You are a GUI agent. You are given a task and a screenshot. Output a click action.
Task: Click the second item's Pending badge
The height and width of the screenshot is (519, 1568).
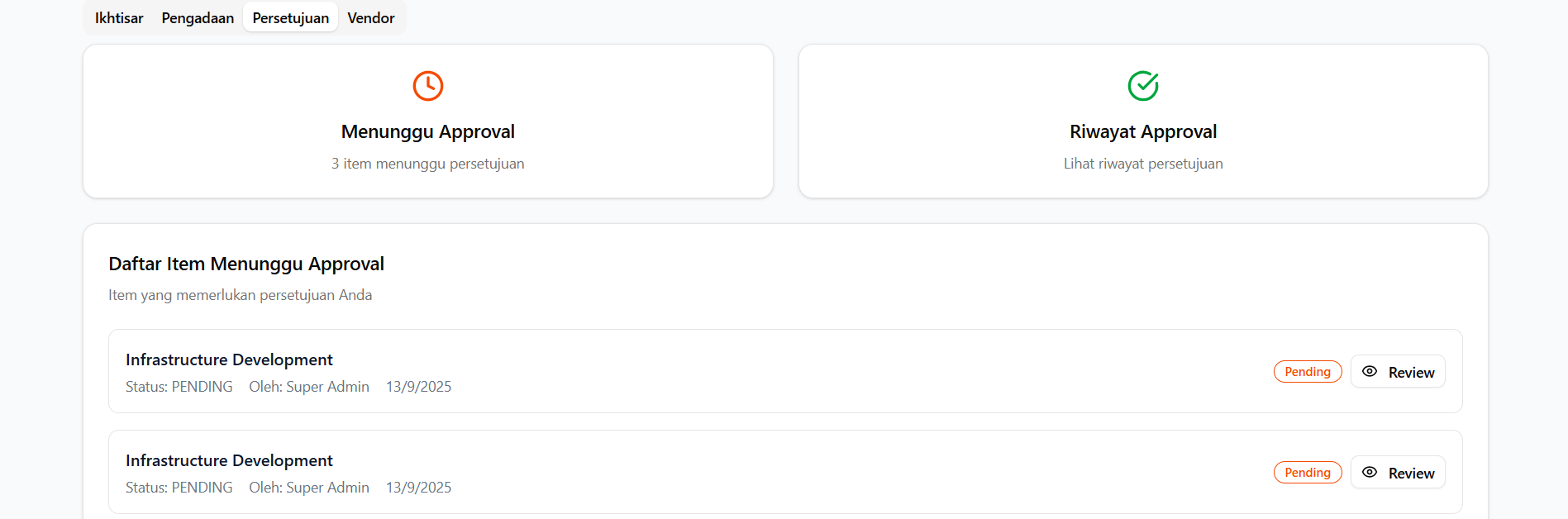pos(1308,473)
